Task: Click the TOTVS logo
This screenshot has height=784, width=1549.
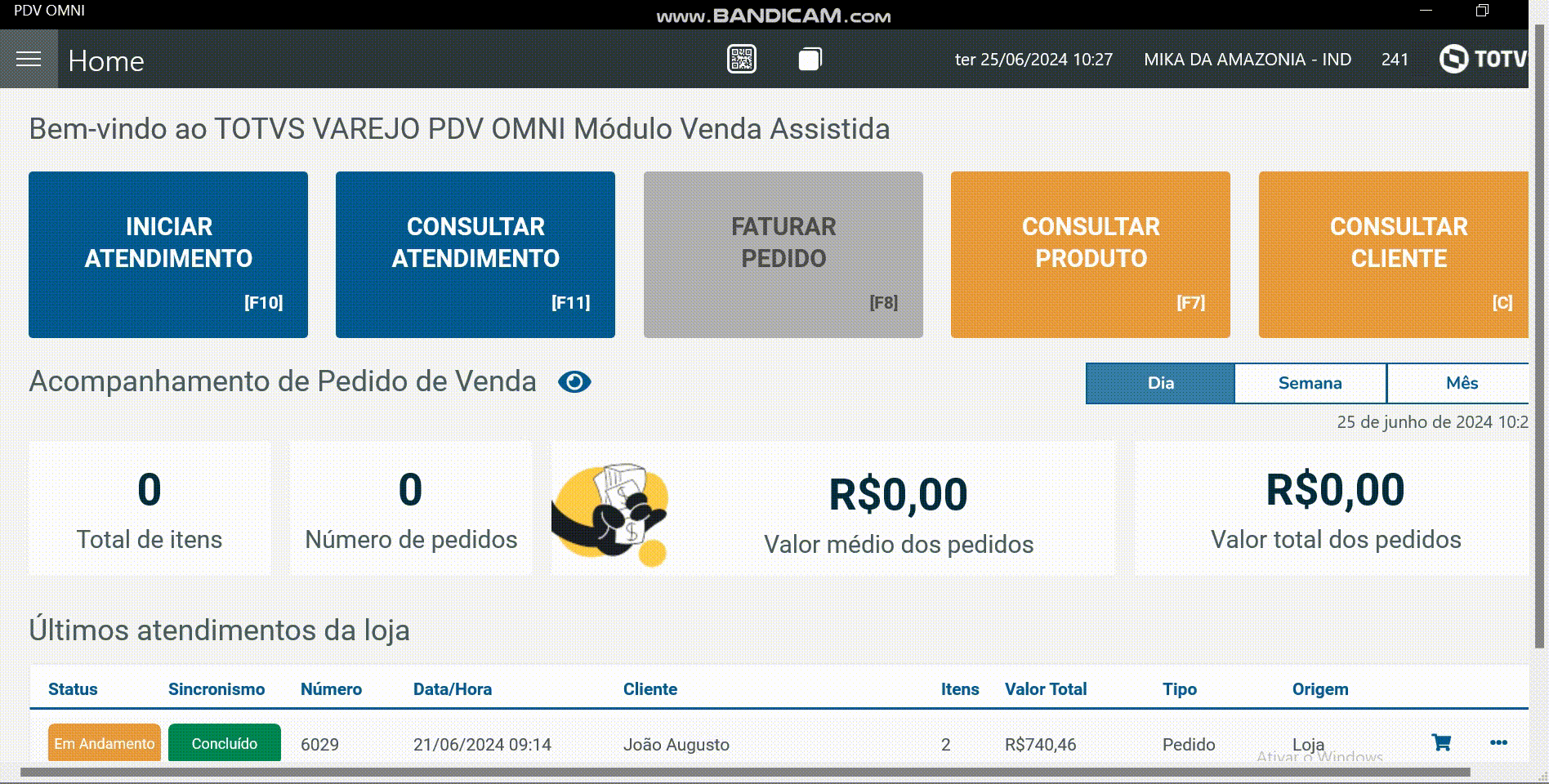Action: coord(1484,59)
